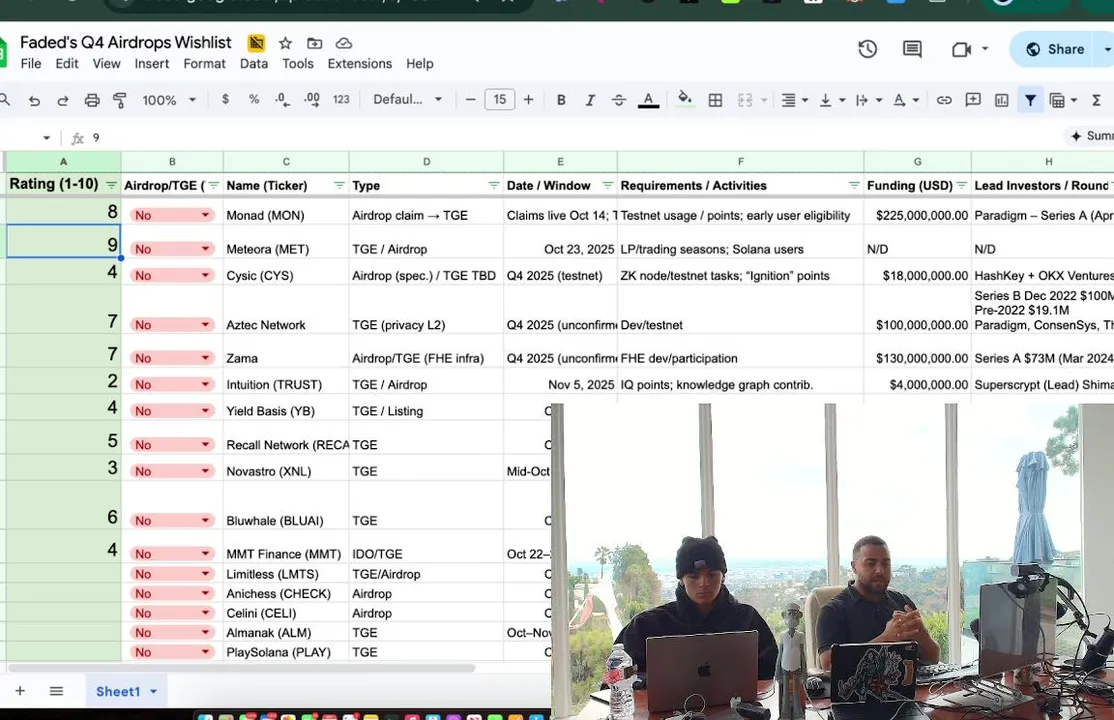Viewport: 1114px width, 720px height.
Task: Toggle italic formatting
Action: pos(590,100)
